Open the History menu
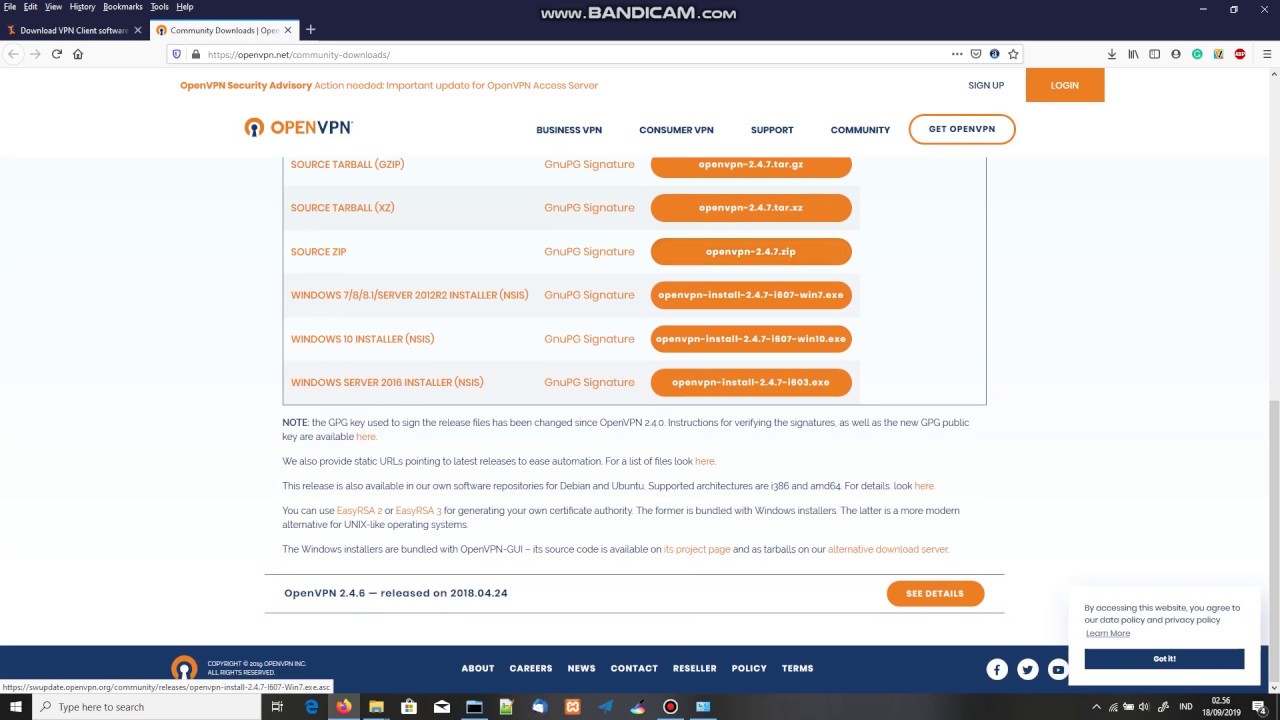 tap(82, 7)
